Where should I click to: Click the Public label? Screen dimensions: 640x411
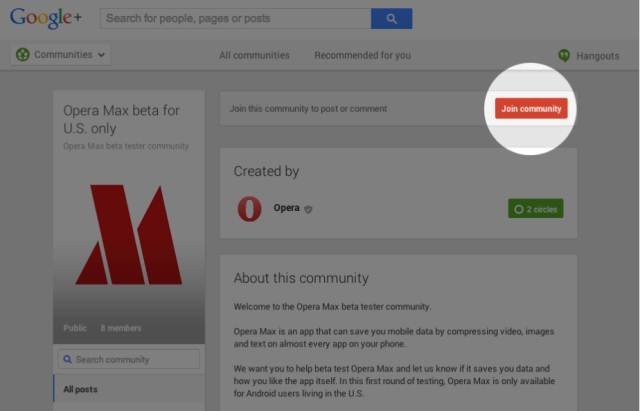75,328
